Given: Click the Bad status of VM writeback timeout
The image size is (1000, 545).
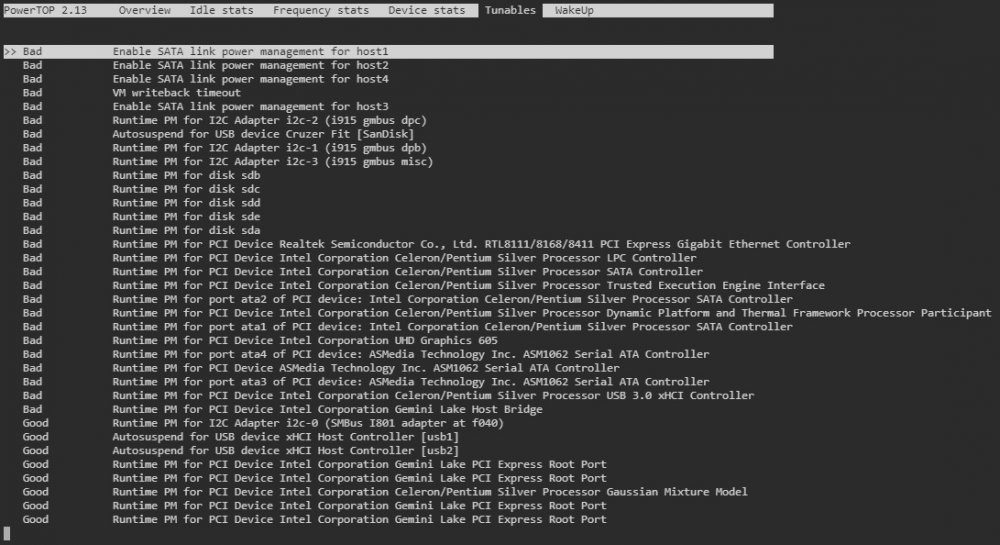Looking at the screenshot, I should [x=33, y=93].
